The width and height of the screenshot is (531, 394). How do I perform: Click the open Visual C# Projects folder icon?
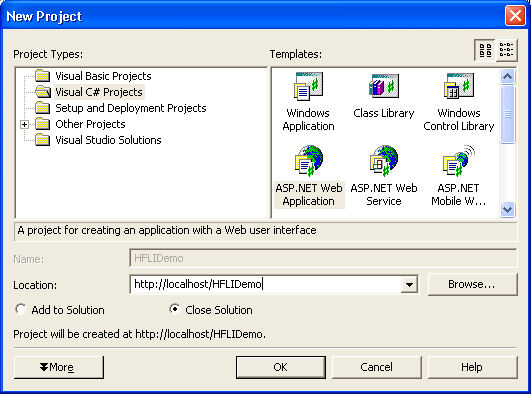pyautogui.click(x=43, y=92)
